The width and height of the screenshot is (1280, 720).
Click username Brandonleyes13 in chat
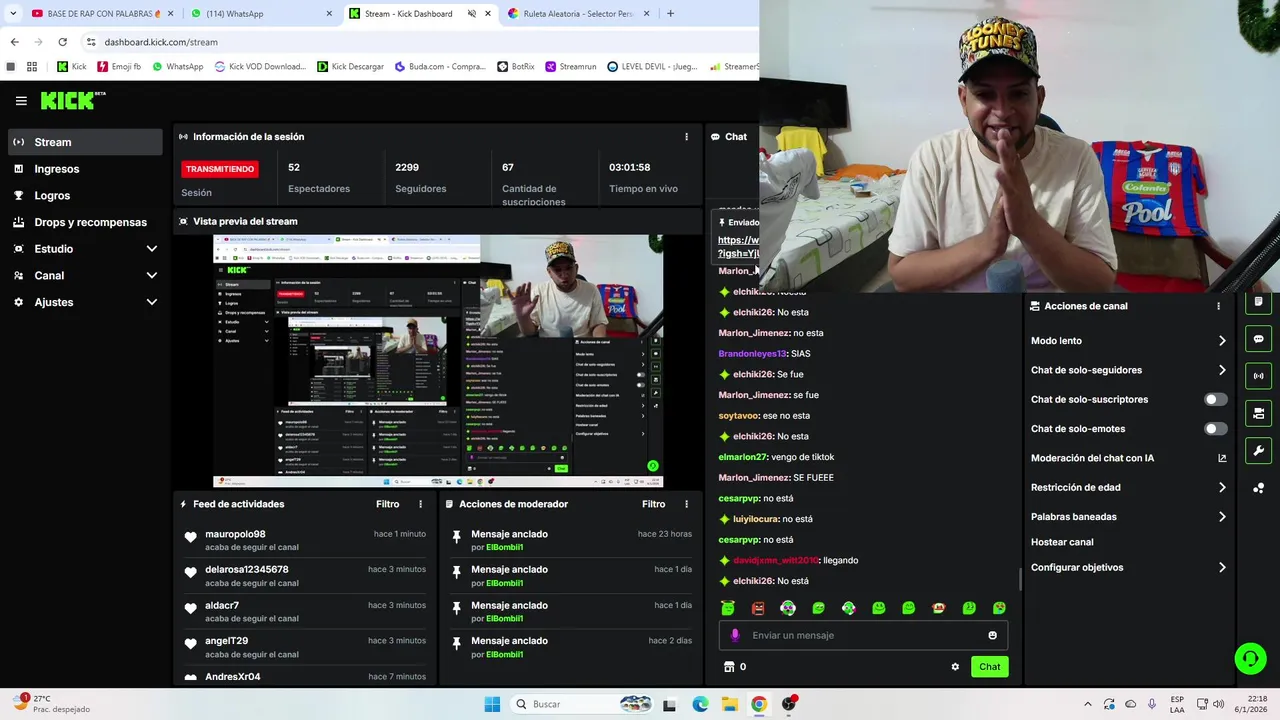752,354
